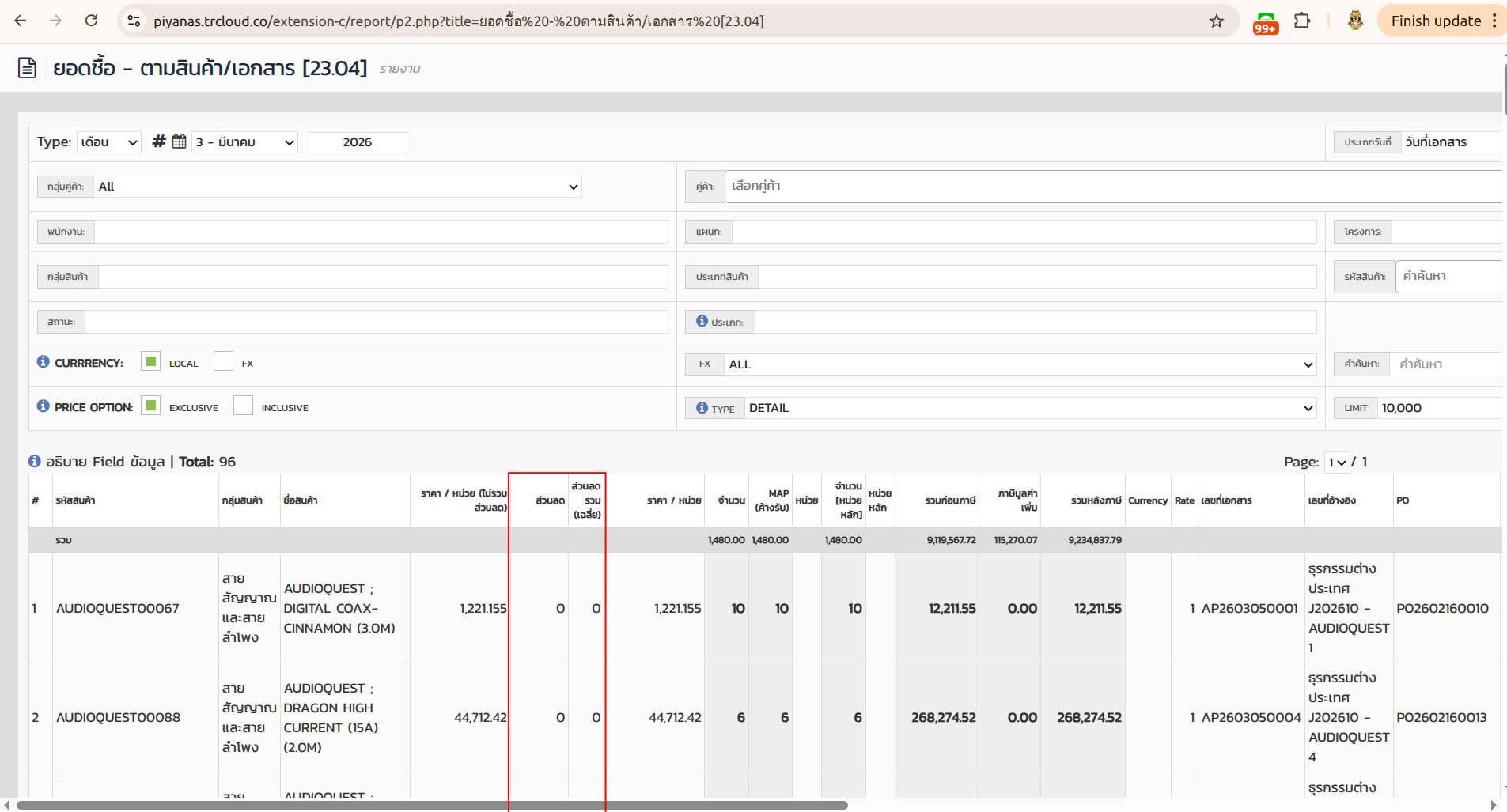Click info icon beside อธิบาย Field ข้อมูล
The image size is (1507, 812).
point(35,461)
